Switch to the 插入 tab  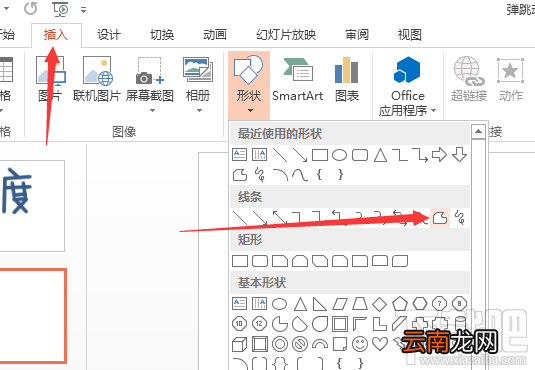[x=56, y=35]
